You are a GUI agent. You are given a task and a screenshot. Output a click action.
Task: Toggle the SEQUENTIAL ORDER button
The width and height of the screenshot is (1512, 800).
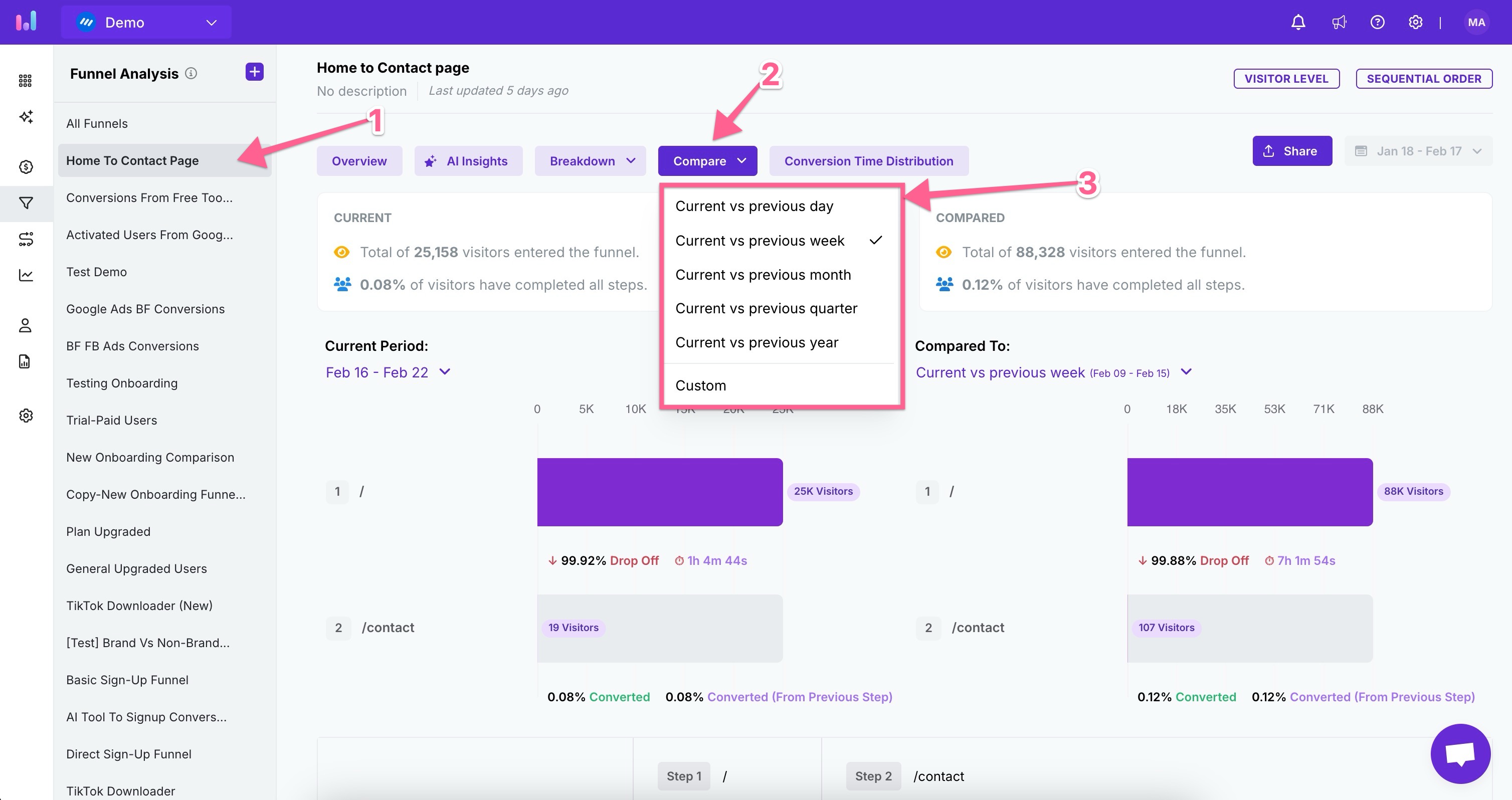(1423, 79)
